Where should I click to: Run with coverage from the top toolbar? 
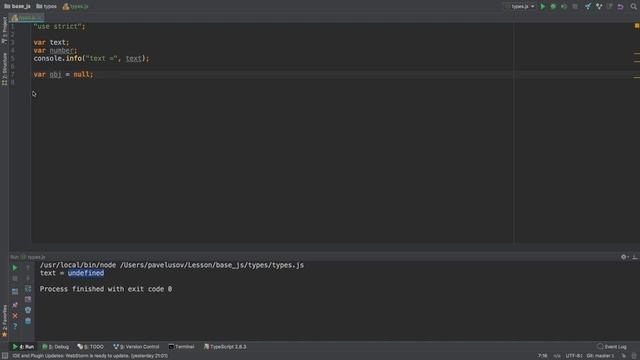pyautogui.click(x=564, y=7)
